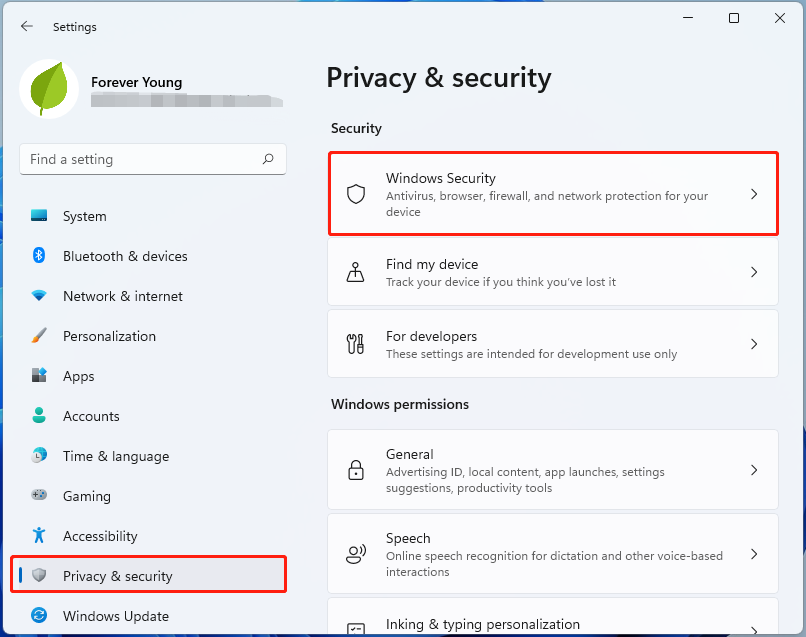Click the Personalization paintbrush icon
The width and height of the screenshot is (806, 637).
pyautogui.click(x=39, y=336)
